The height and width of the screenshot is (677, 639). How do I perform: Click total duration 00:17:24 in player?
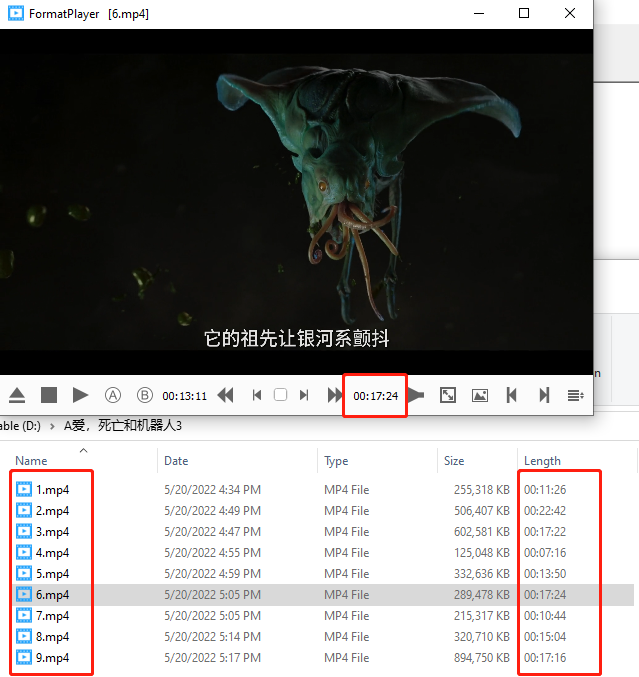pos(375,396)
